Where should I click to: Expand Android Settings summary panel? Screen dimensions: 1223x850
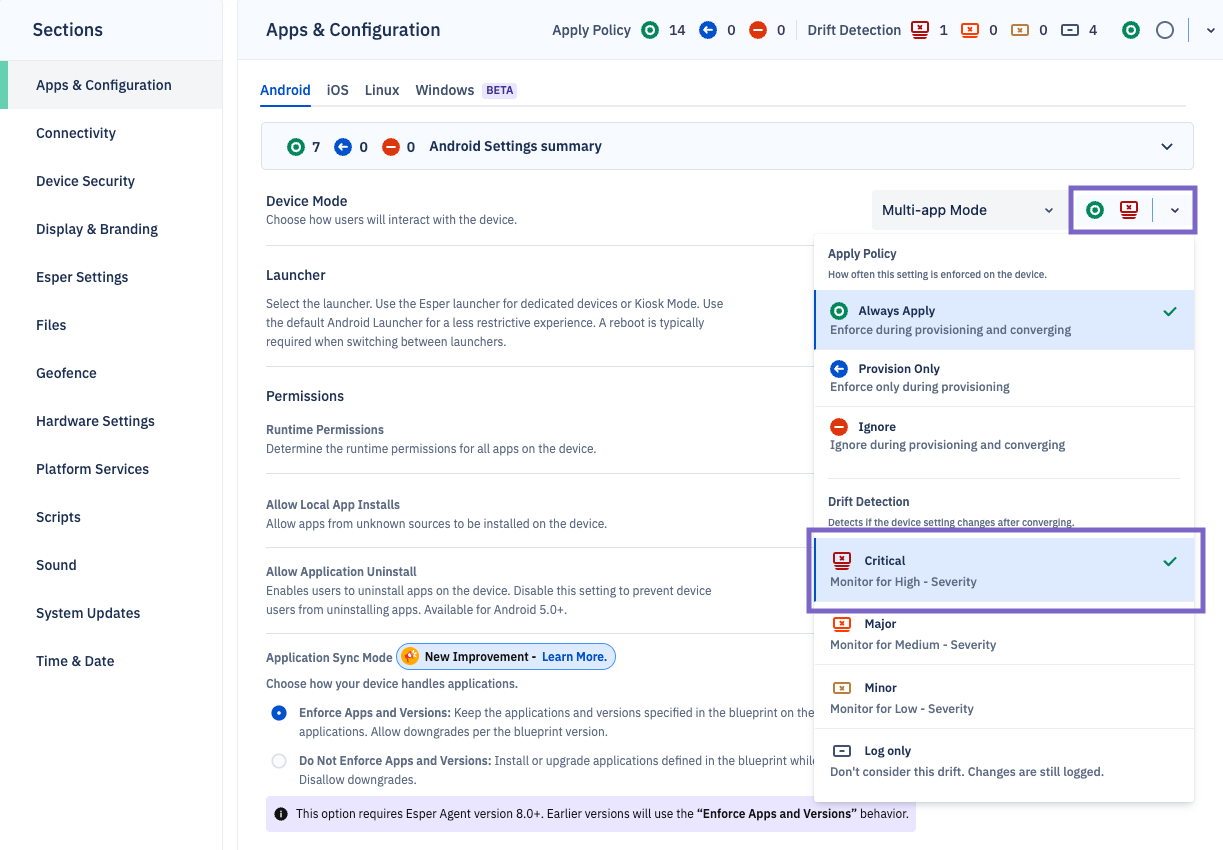[x=1167, y=147]
